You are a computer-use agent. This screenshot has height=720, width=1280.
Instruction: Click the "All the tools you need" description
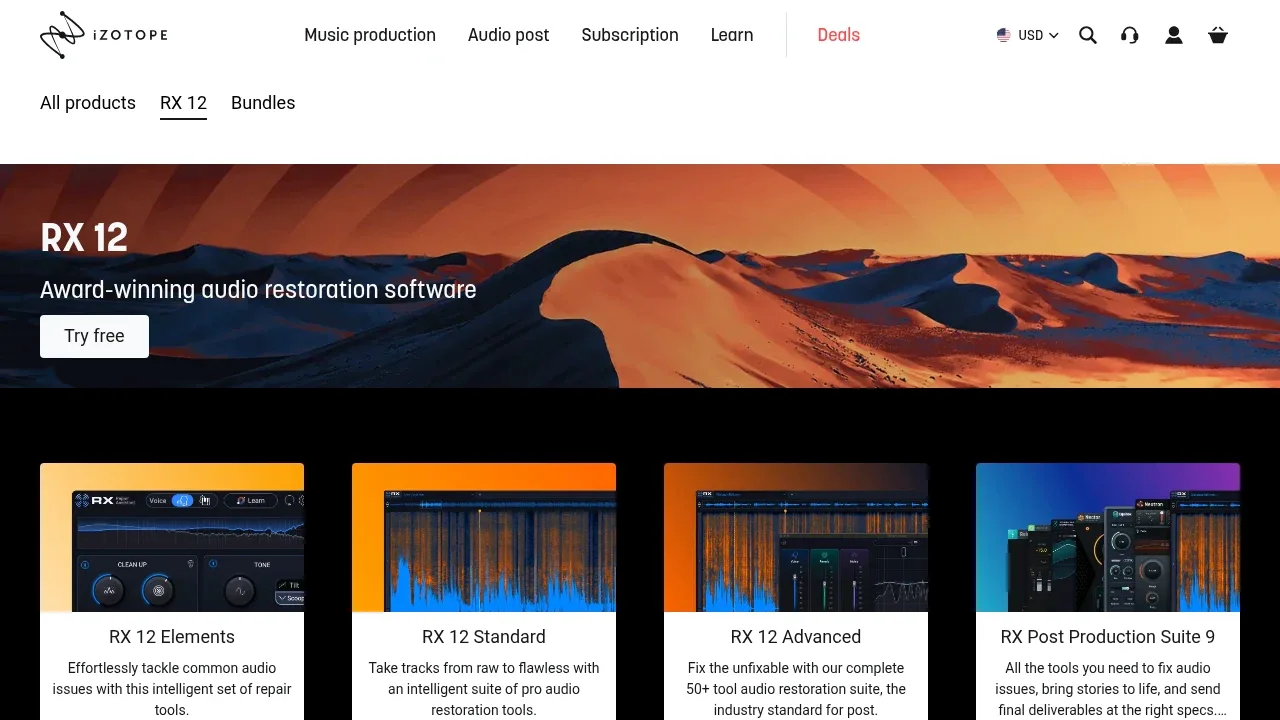pyautogui.click(x=1108, y=689)
